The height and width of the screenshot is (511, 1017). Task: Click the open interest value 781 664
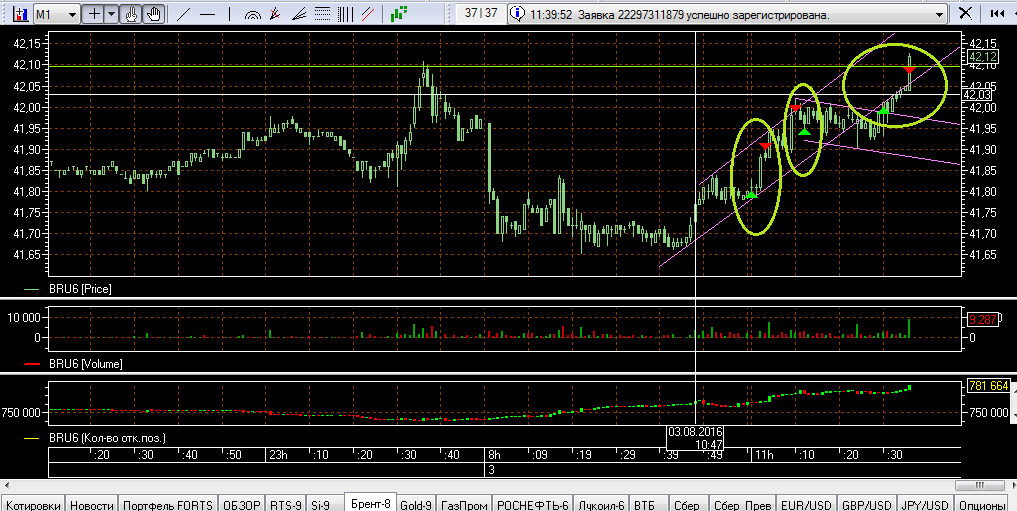988,386
